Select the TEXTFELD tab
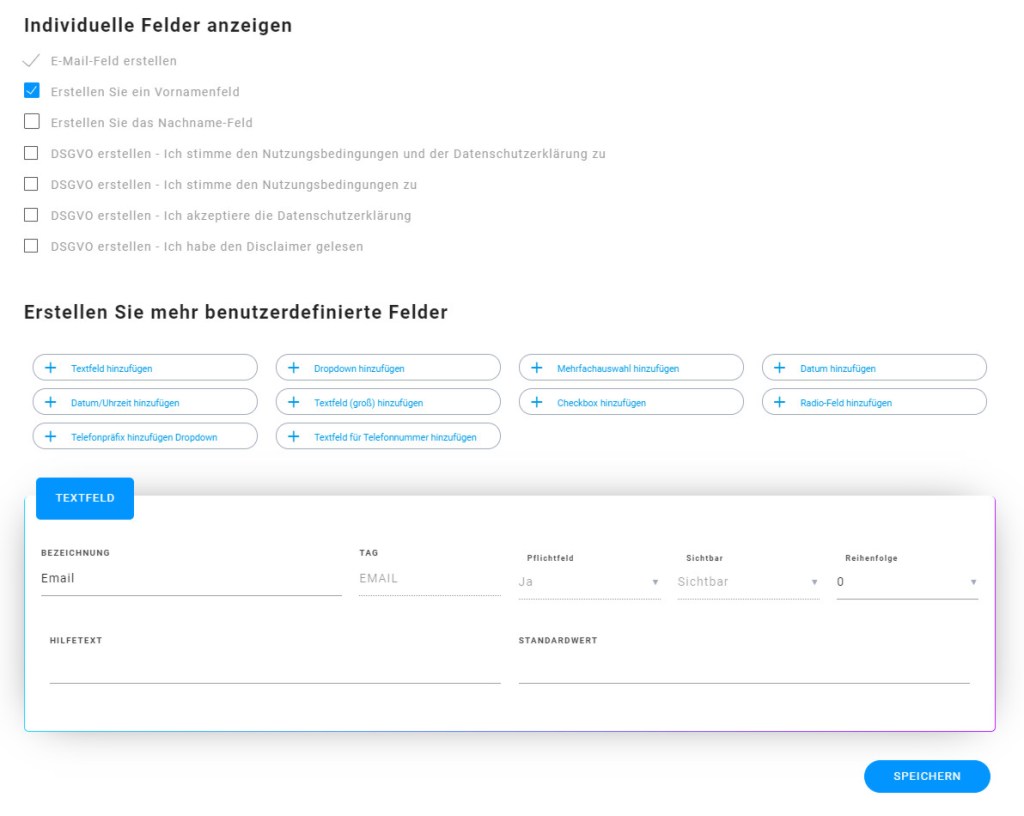The image size is (1024, 816). [85, 498]
